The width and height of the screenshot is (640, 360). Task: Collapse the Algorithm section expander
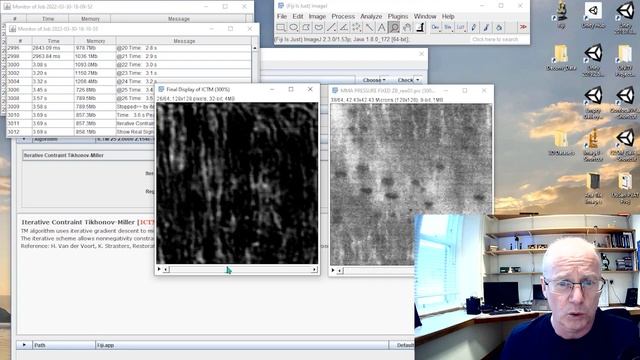[24, 139]
